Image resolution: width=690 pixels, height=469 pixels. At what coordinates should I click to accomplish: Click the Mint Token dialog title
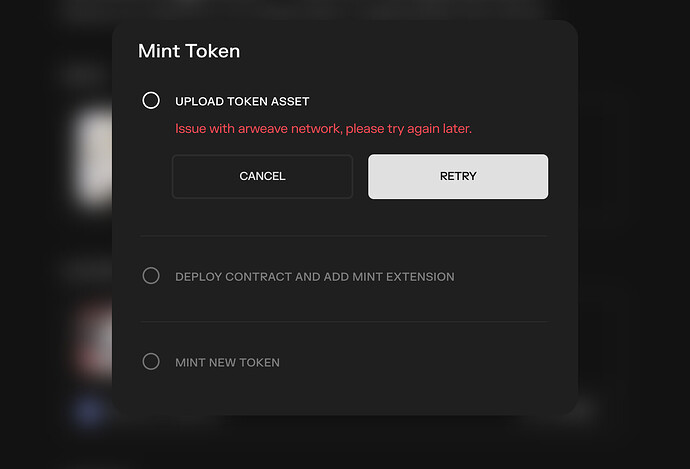click(x=189, y=51)
